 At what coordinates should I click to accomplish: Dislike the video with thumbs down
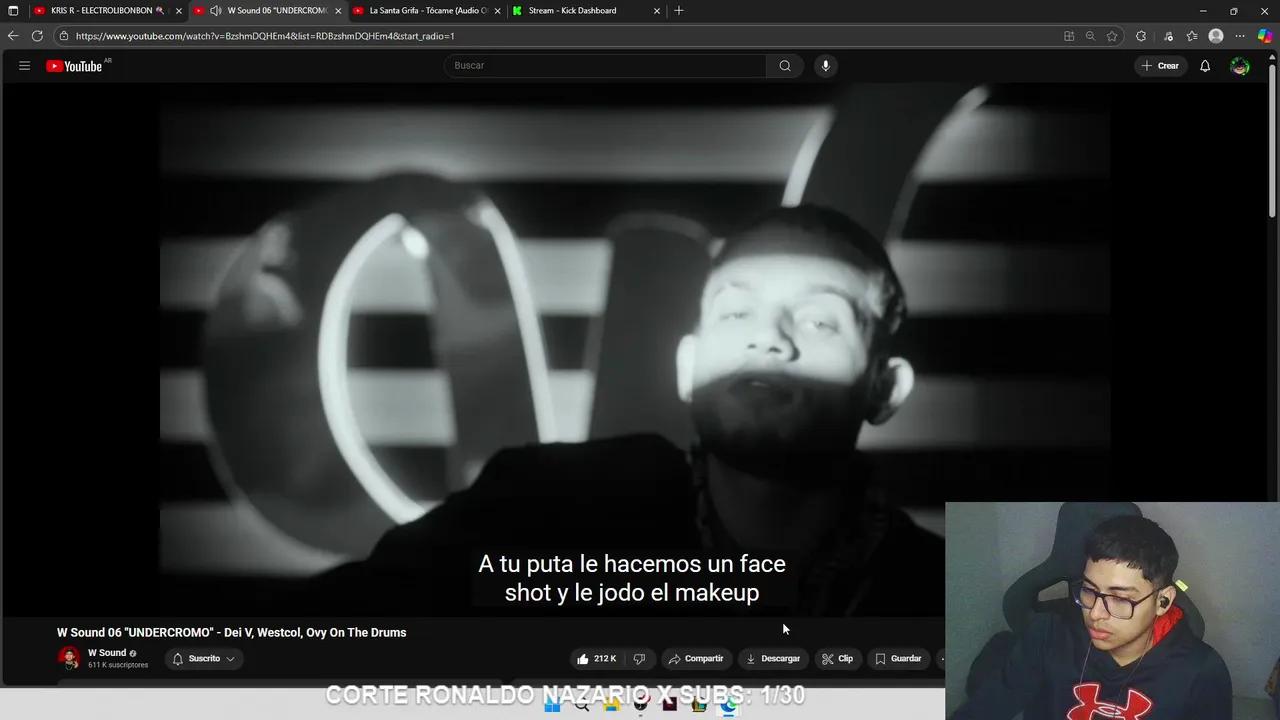[x=639, y=659]
